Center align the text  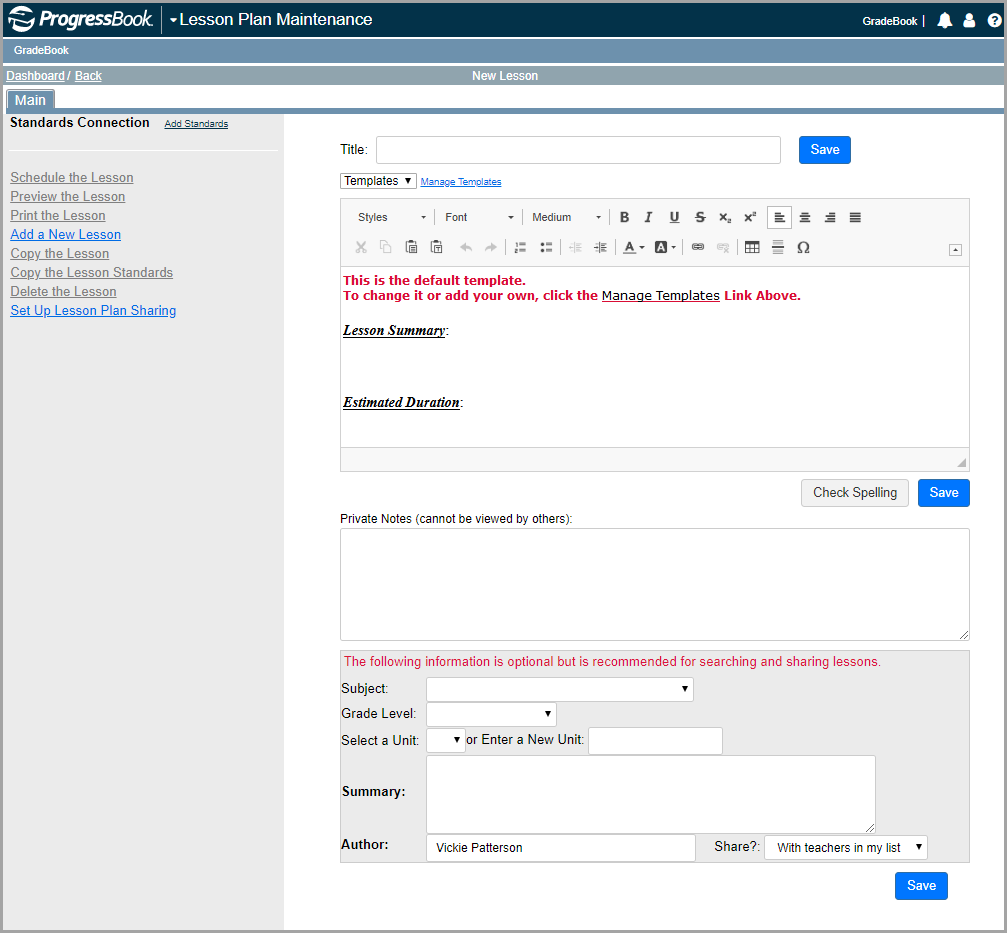click(805, 217)
